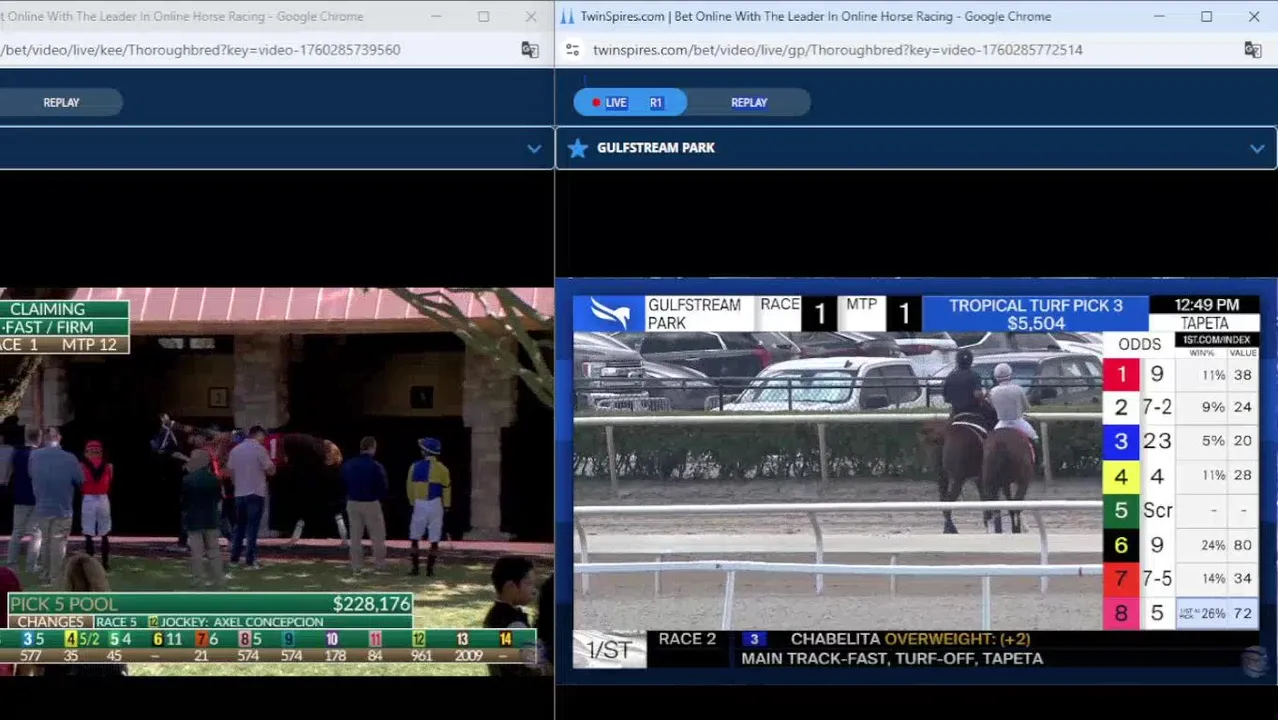The height and width of the screenshot is (720, 1278).
Task: Minimize the right Chrome window
Action: pyautogui.click(x=1159, y=16)
